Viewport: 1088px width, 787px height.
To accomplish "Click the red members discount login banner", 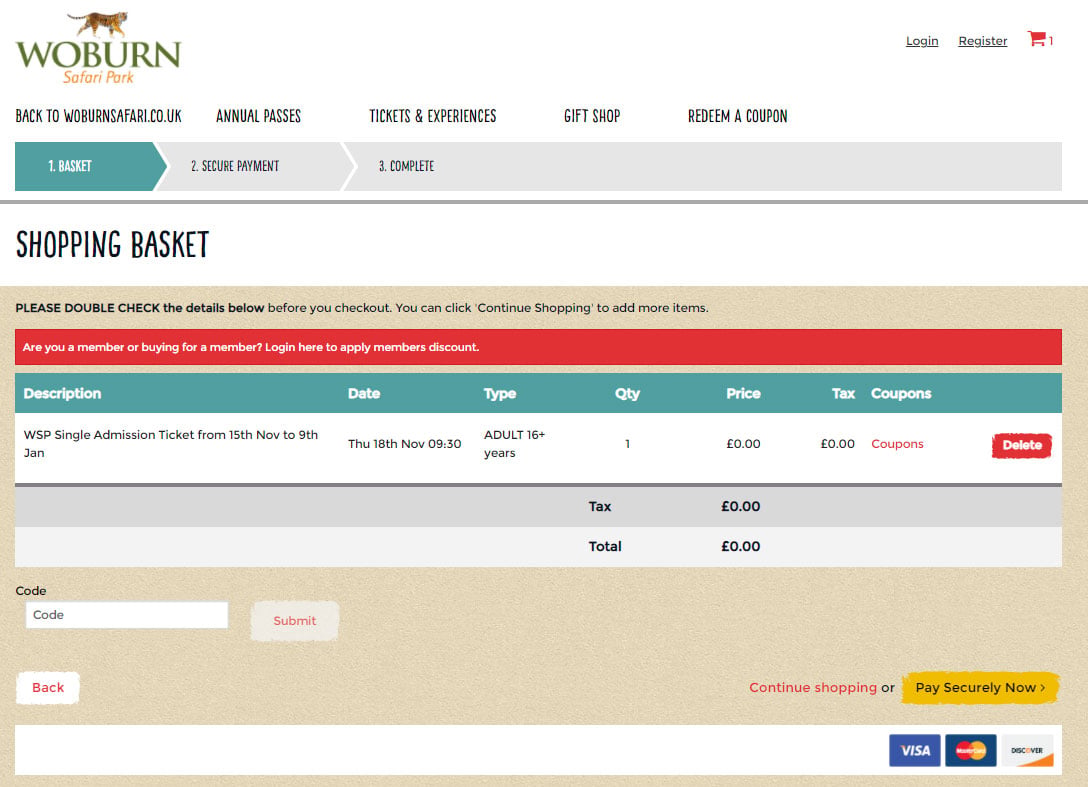I will [538, 347].
